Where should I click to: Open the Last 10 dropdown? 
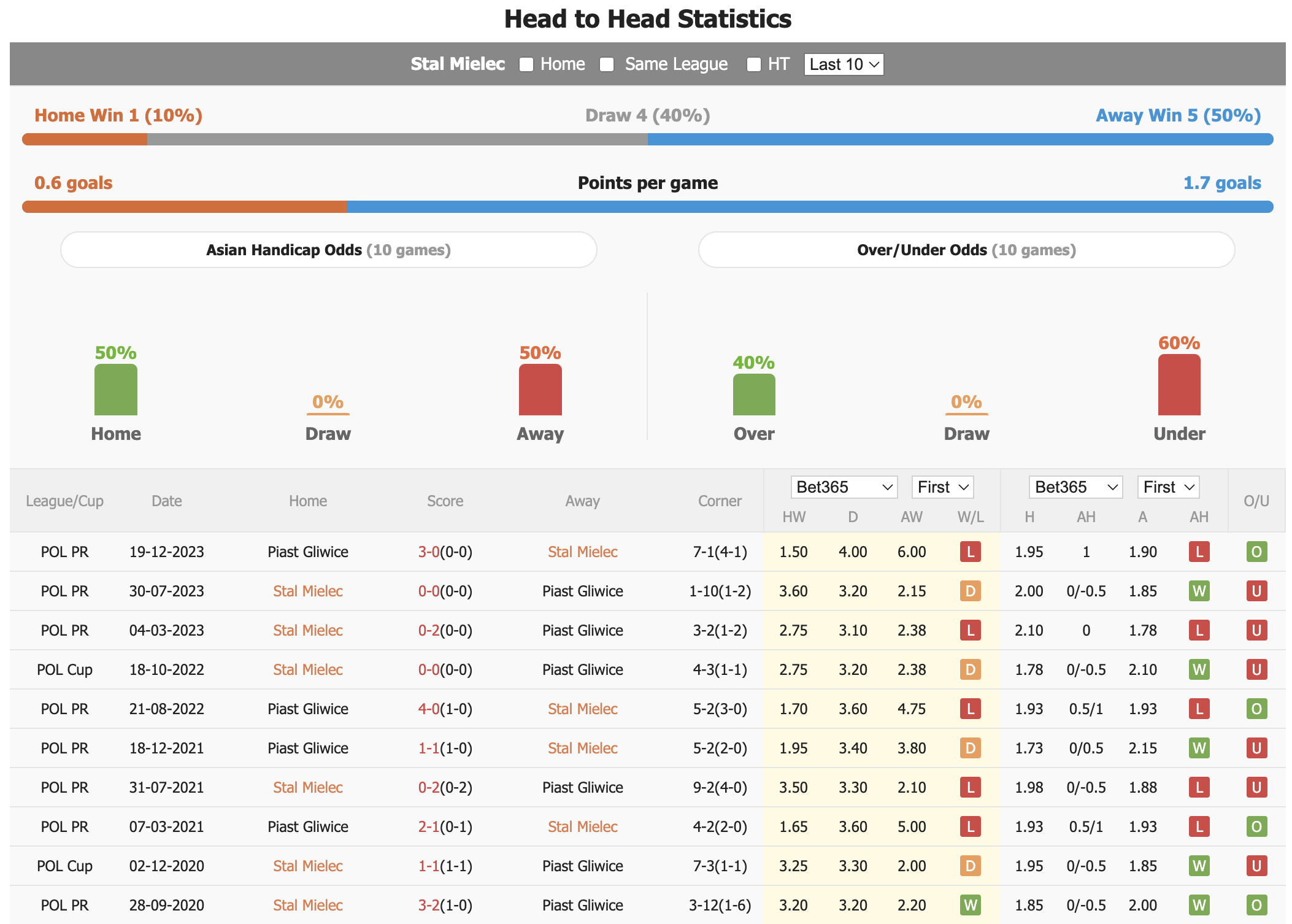click(x=844, y=64)
